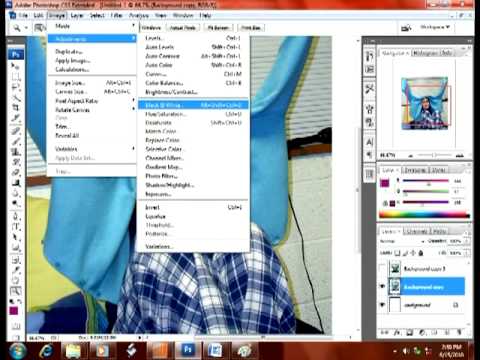Switch to the Histogram tab
The height and width of the screenshot is (360, 480).
[426, 53]
